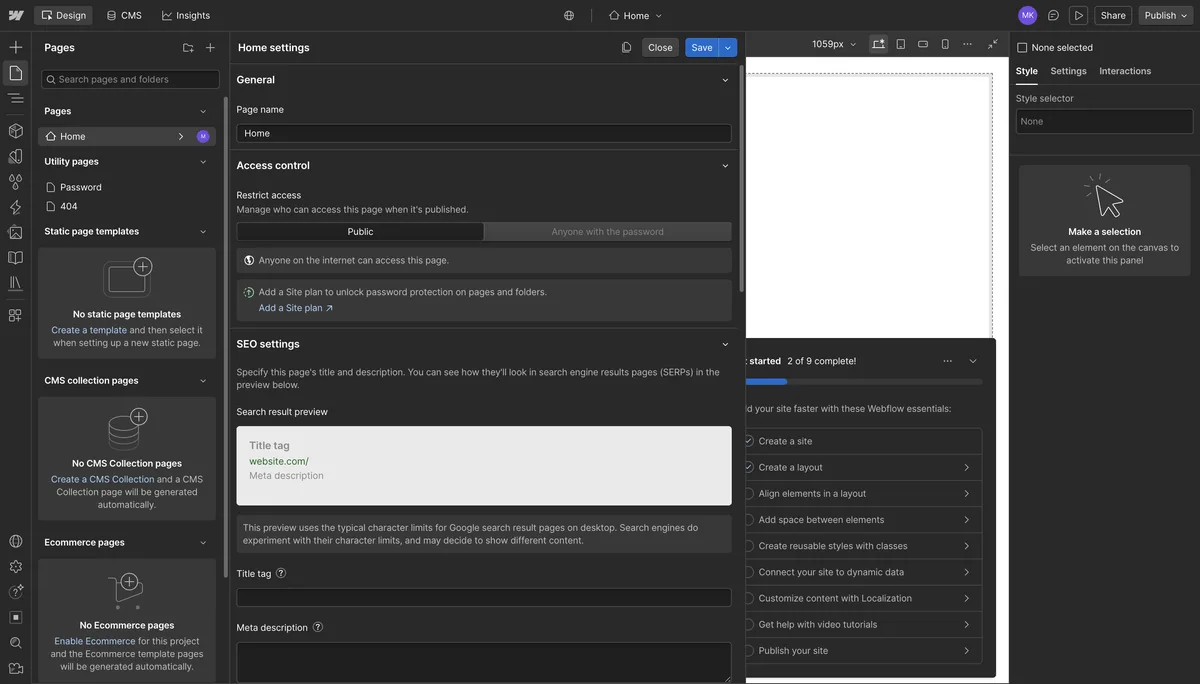Click the Preview play icon
This screenshot has height=684, width=1200.
click(x=1078, y=15)
